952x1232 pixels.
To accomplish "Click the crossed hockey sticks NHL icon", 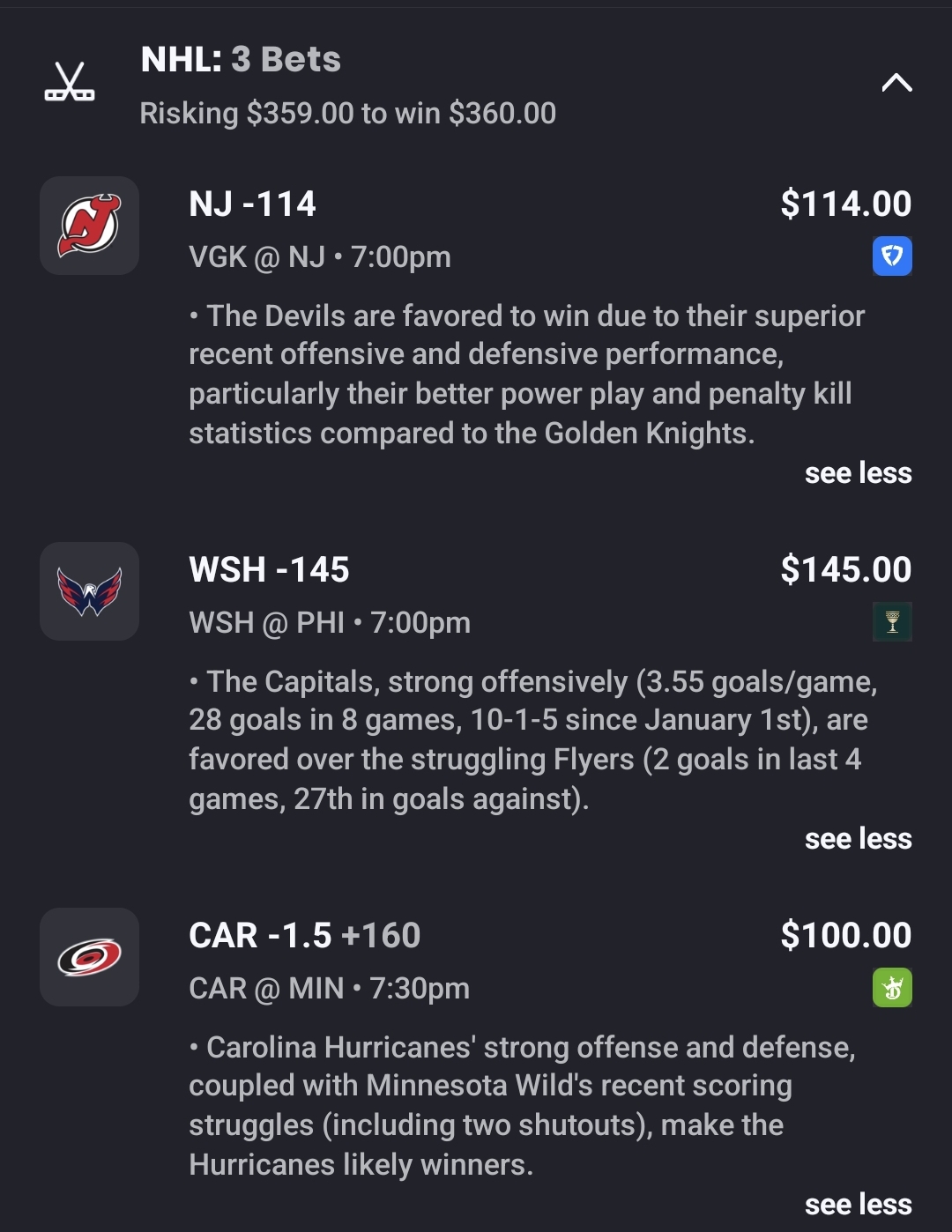I will point(70,82).
